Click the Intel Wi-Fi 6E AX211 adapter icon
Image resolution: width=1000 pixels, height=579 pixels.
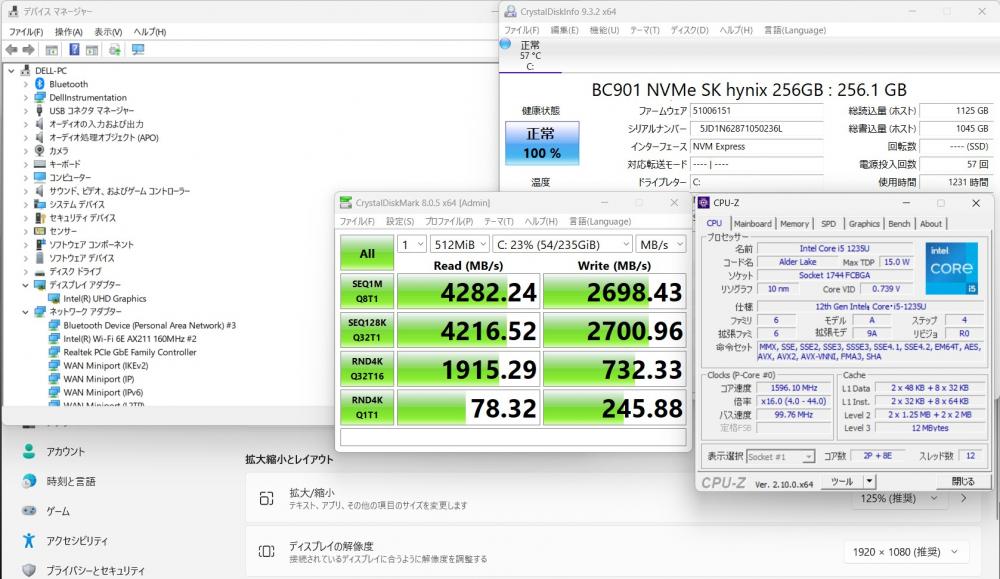point(54,339)
